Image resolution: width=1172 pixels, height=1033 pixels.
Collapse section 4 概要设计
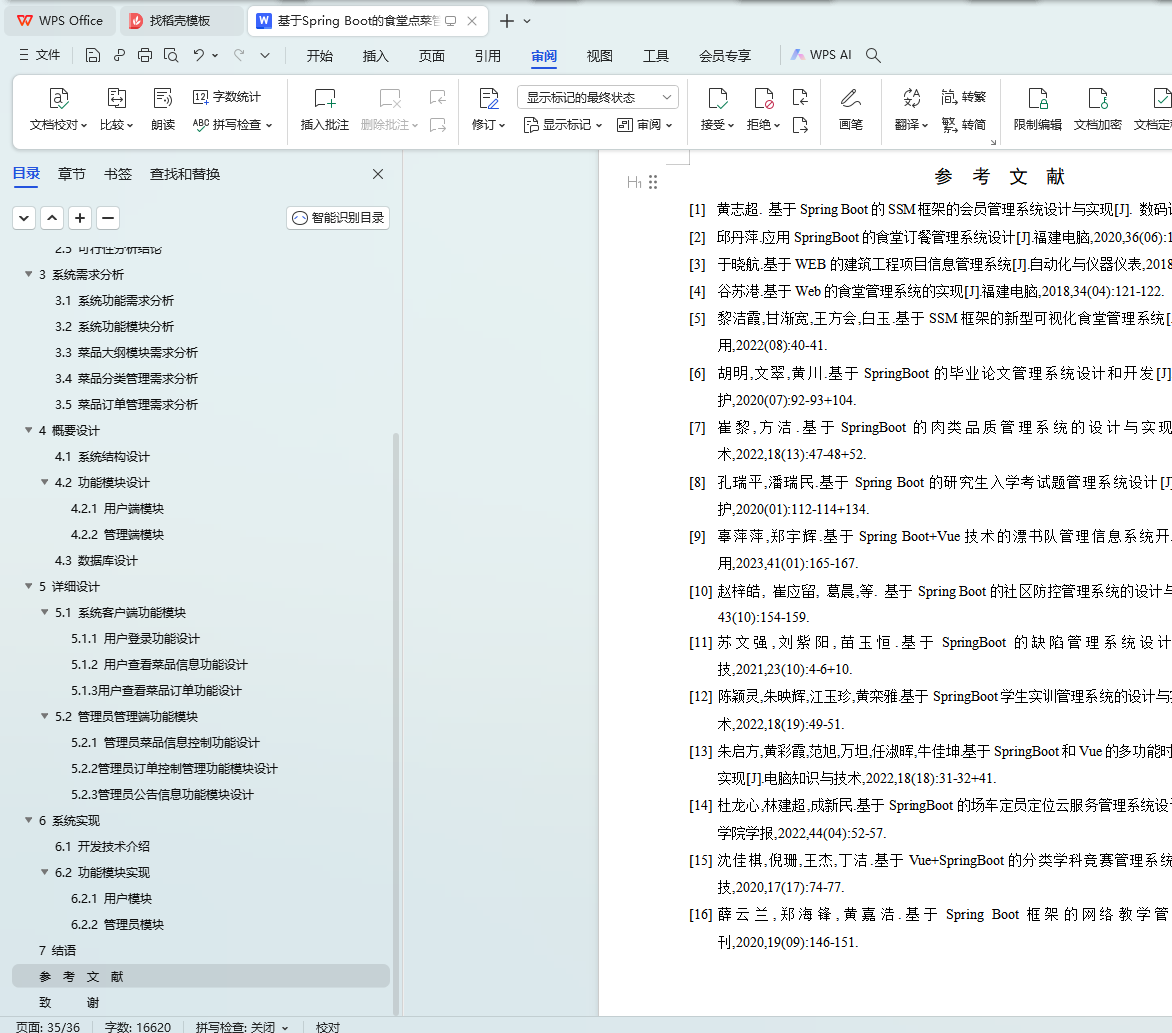click(28, 431)
